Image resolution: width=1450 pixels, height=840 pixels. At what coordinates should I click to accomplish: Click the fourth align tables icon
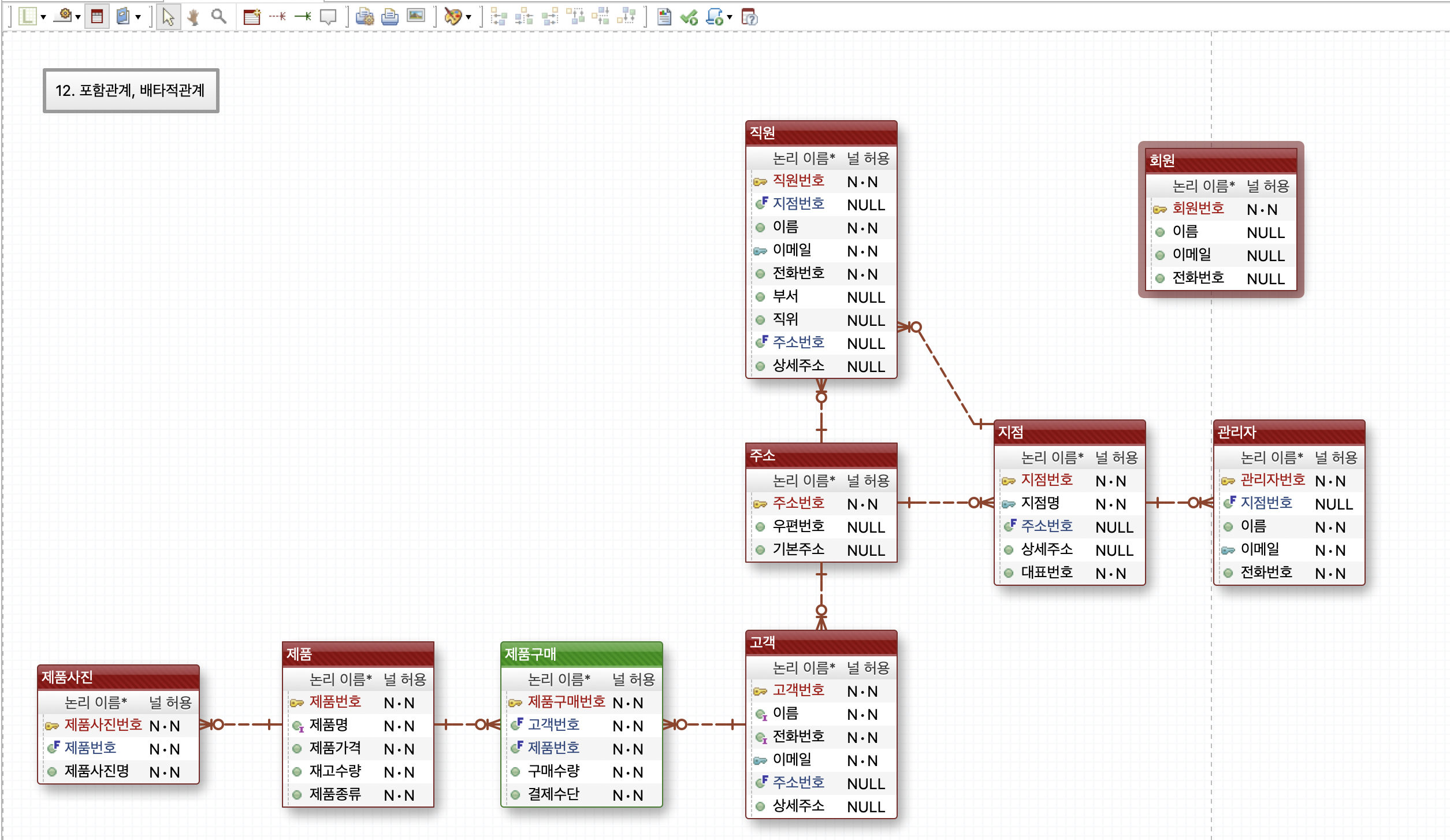tap(575, 17)
